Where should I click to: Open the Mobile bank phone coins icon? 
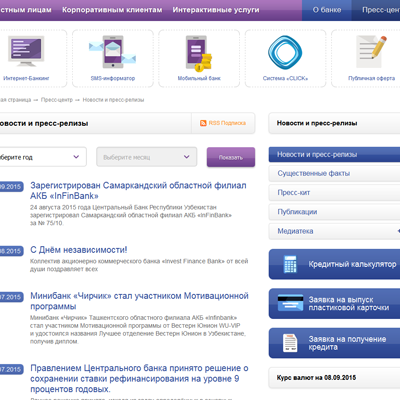pos(199,53)
